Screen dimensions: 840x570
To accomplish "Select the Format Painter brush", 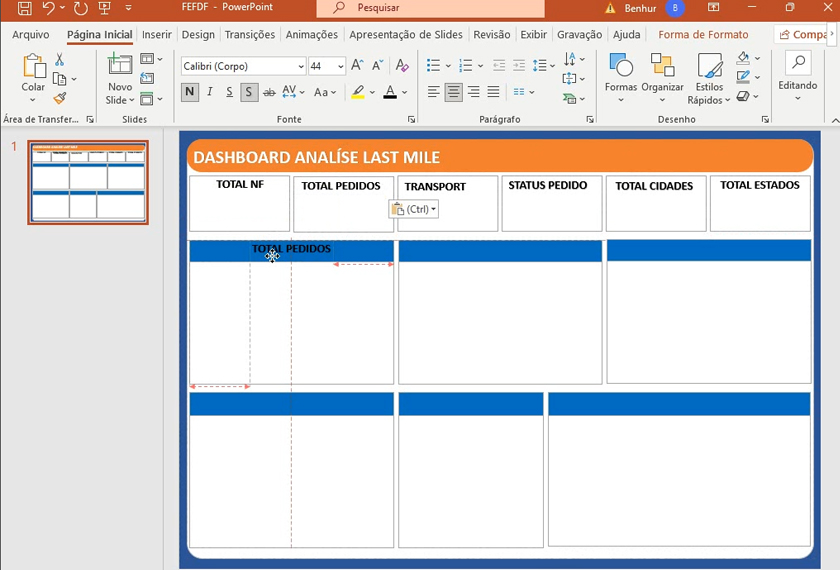I will [59, 98].
